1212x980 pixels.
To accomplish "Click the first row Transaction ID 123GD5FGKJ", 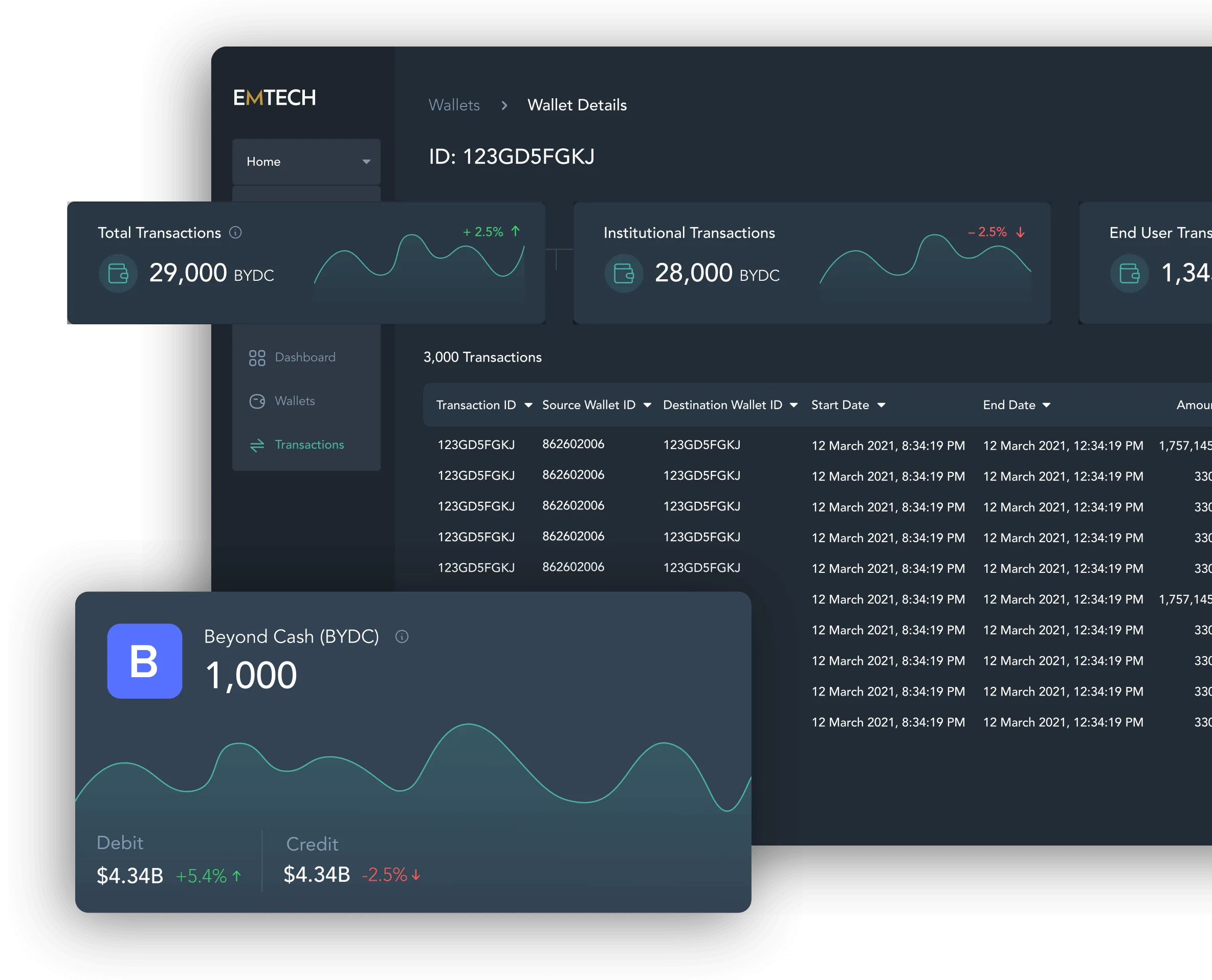I will click(476, 445).
